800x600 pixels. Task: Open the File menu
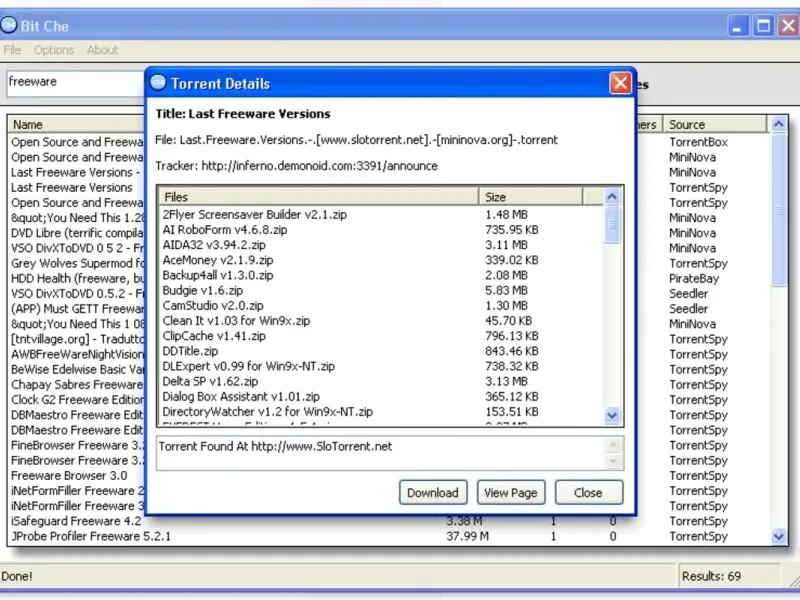coord(12,50)
